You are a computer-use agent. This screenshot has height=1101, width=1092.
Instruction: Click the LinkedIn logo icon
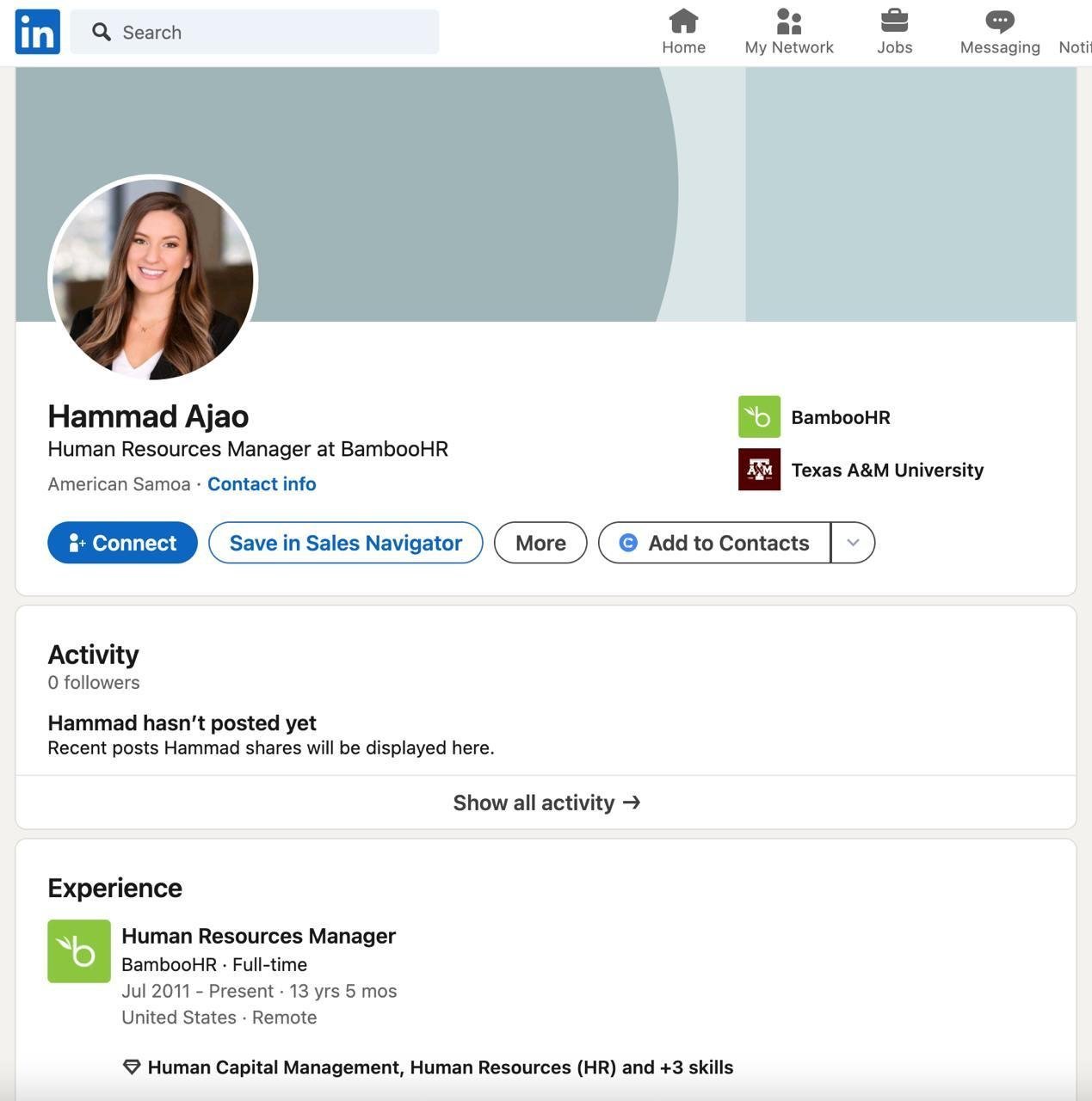(38, 32)
